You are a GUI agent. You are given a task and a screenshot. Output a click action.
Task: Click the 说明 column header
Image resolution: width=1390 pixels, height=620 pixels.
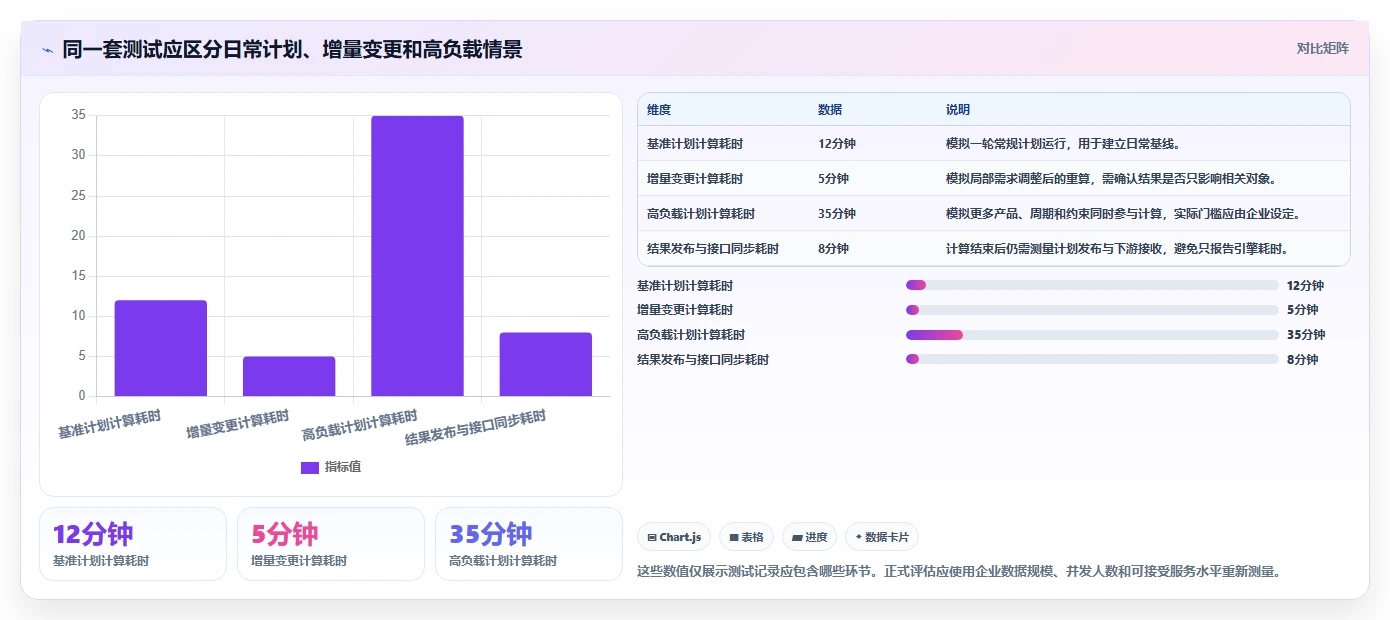[958, 110]
